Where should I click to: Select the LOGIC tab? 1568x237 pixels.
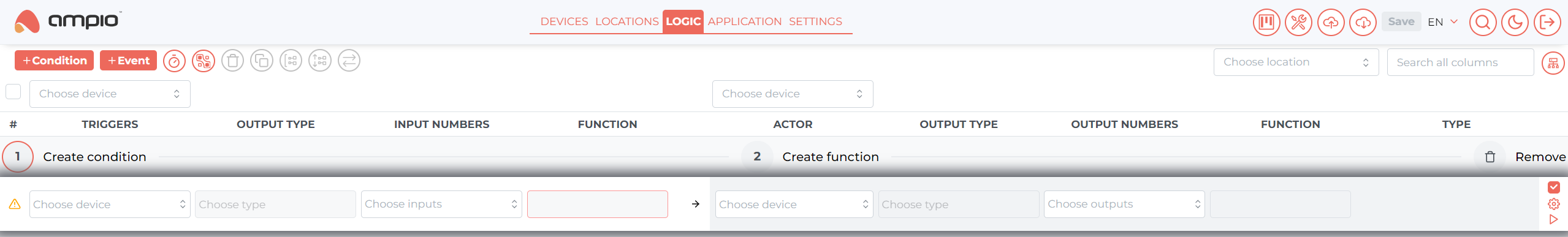click(683, 21)
